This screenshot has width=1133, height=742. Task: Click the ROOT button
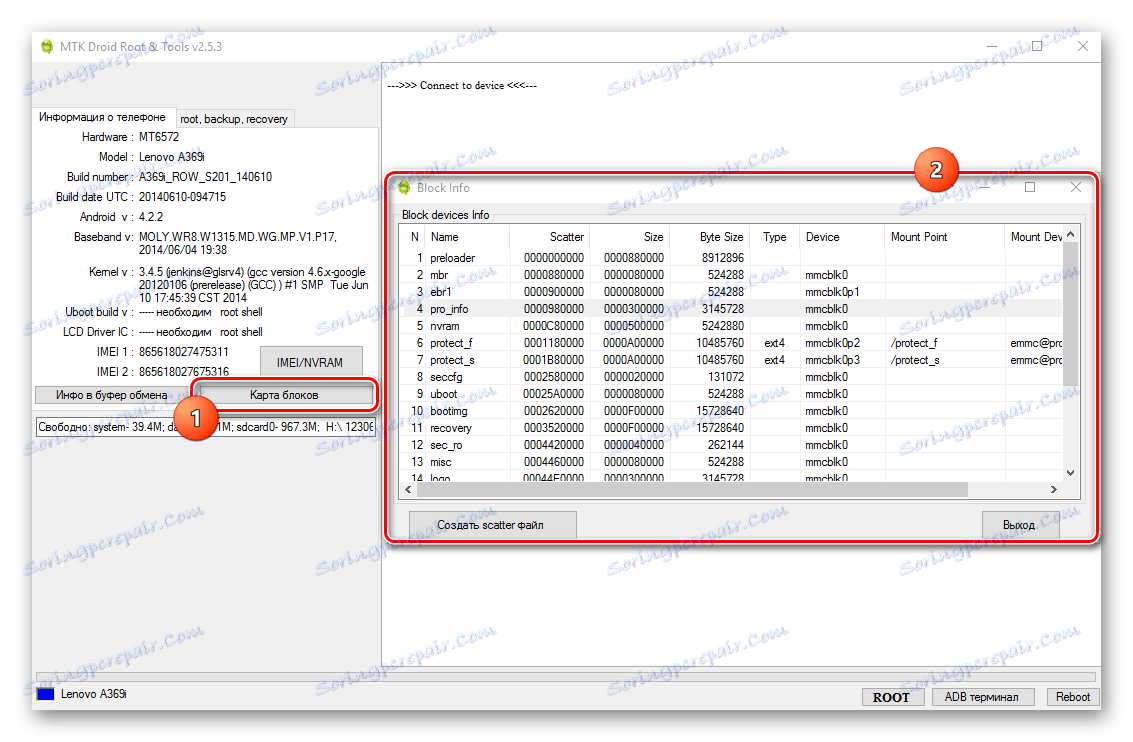[x=892, y=696]
